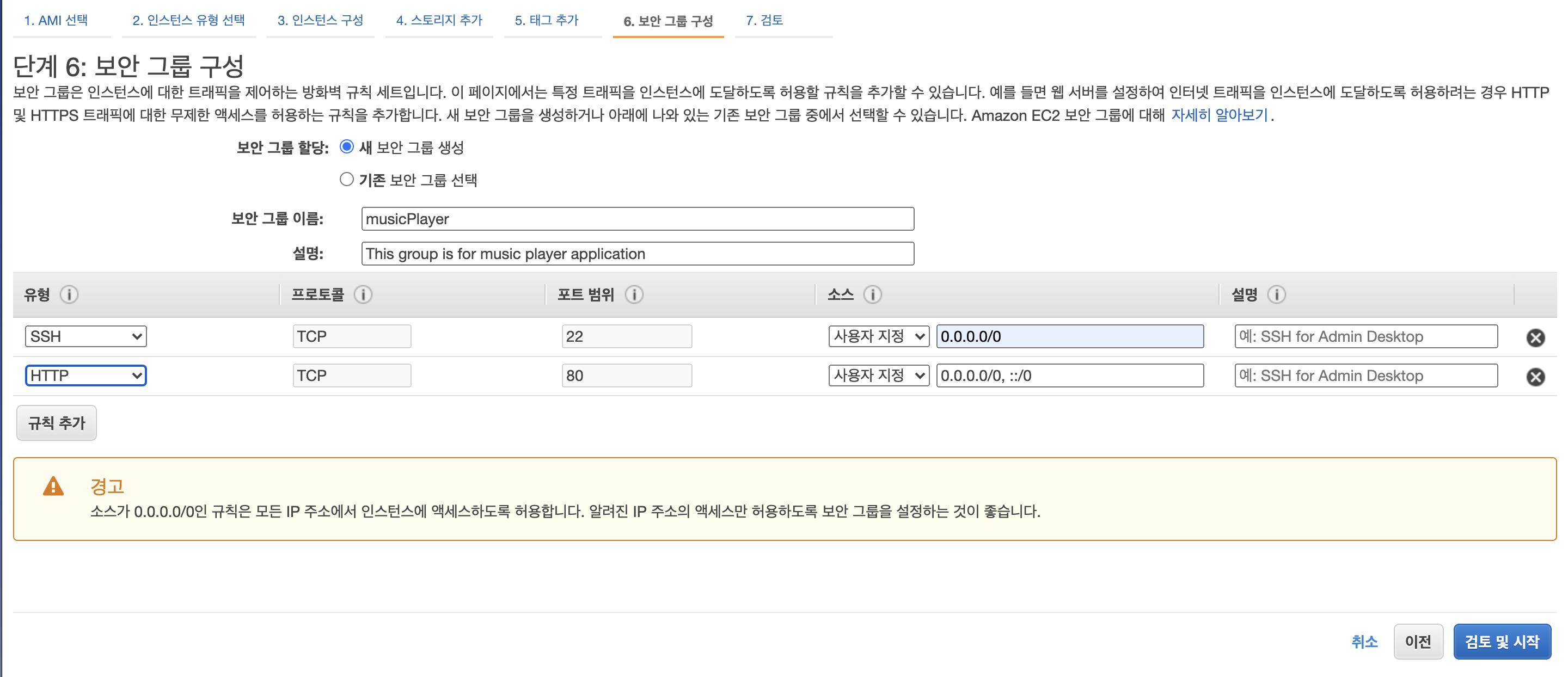This screenshot has height=677, width=1568.
Task: Click the warning triangle icon
Action: (x=53, y=487)
